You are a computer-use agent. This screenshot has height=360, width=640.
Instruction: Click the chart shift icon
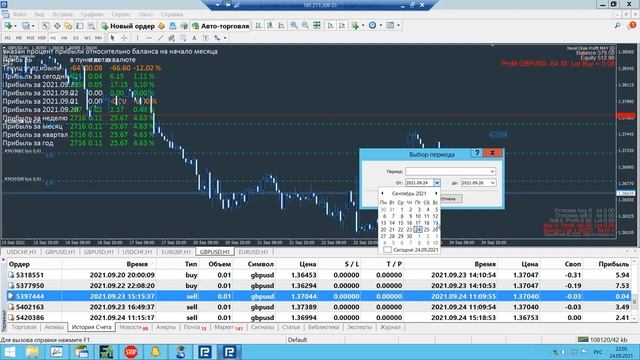(x=342, y=26)
